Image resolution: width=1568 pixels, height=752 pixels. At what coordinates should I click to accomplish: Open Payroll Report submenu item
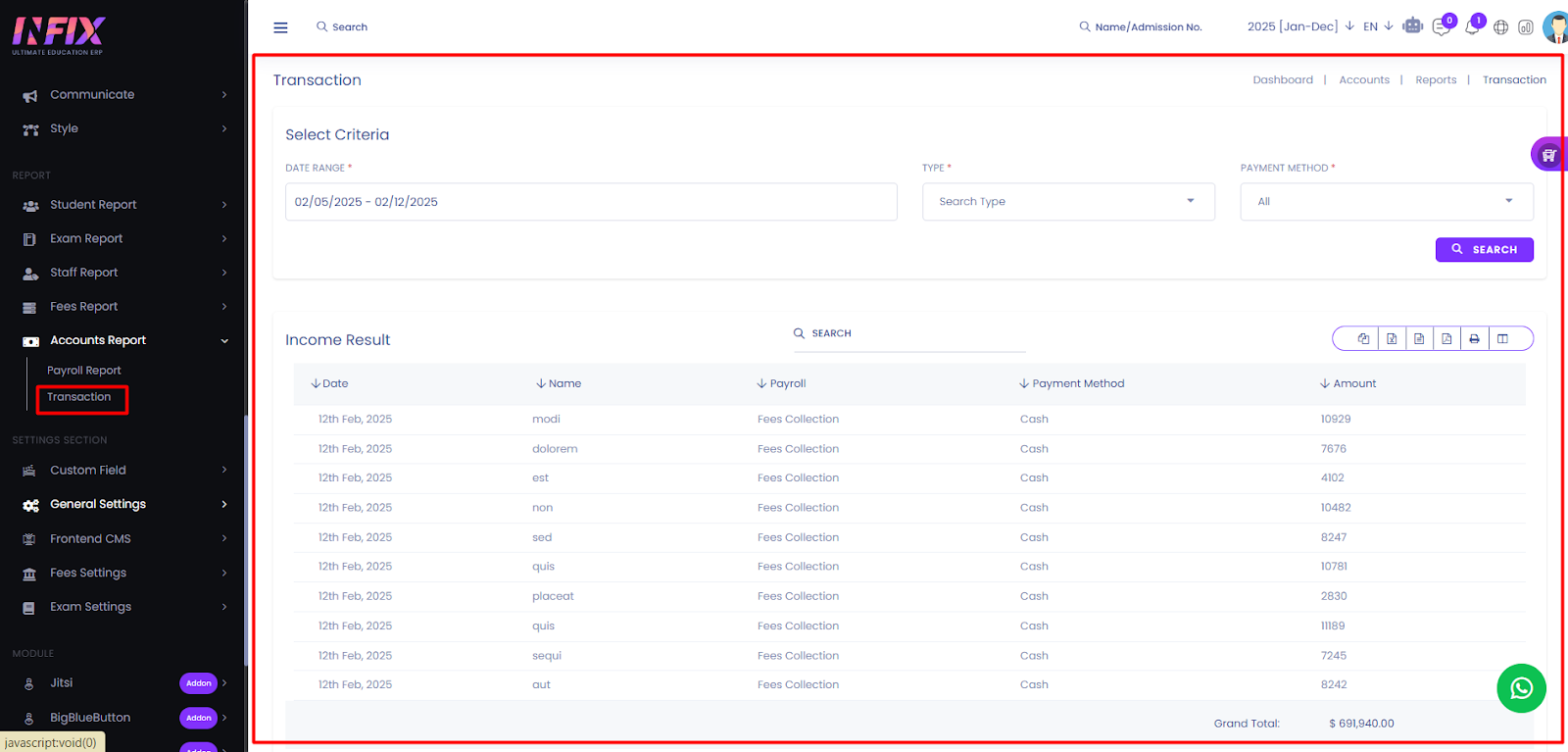click(x=84, y=371)
